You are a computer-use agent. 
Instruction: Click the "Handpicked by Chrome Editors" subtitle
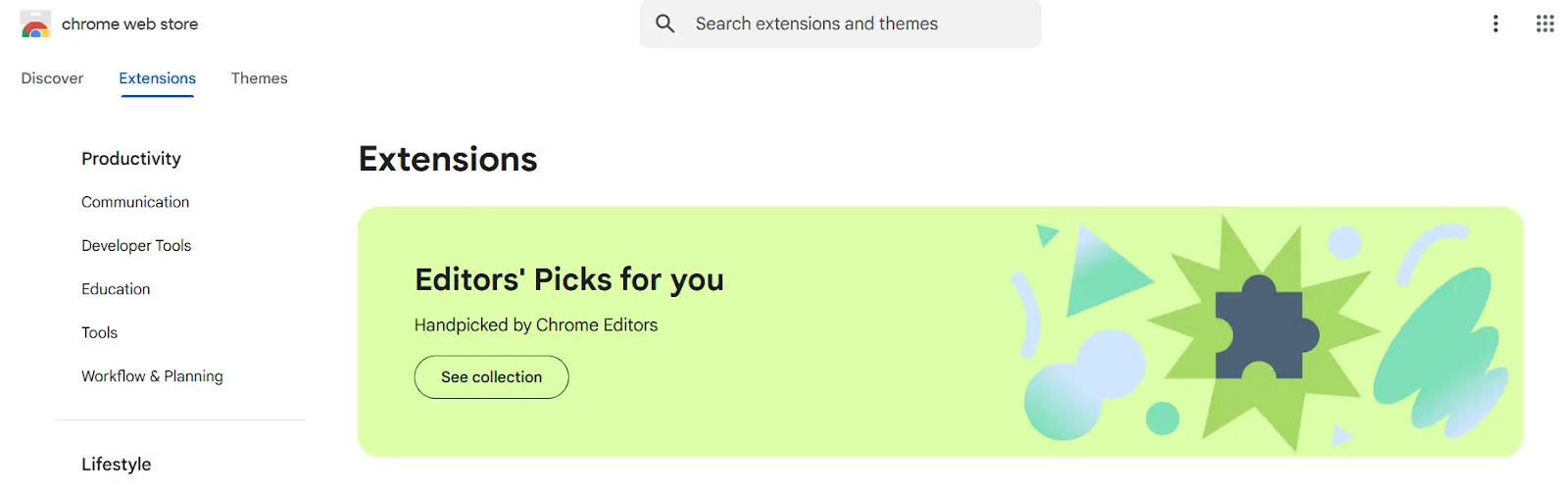[x=535, y=325]
